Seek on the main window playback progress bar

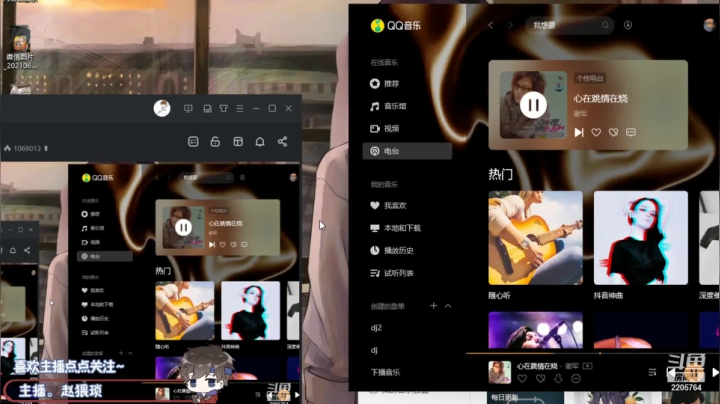click(592, 354)
